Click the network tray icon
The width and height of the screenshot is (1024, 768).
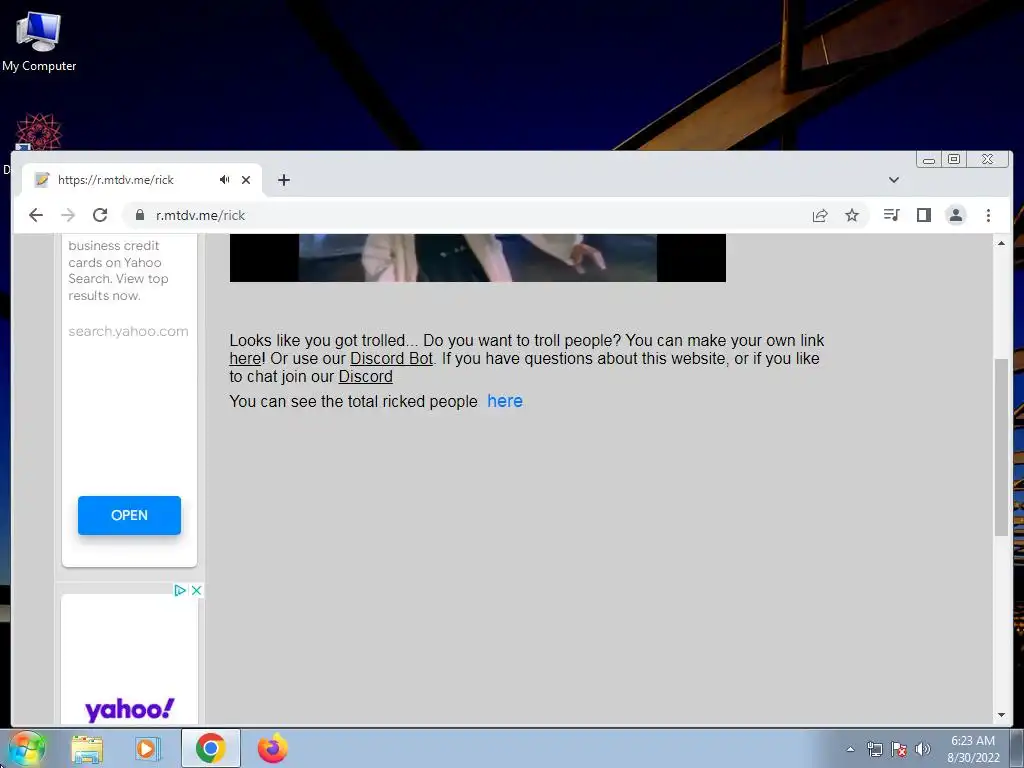tap(874, 750)
